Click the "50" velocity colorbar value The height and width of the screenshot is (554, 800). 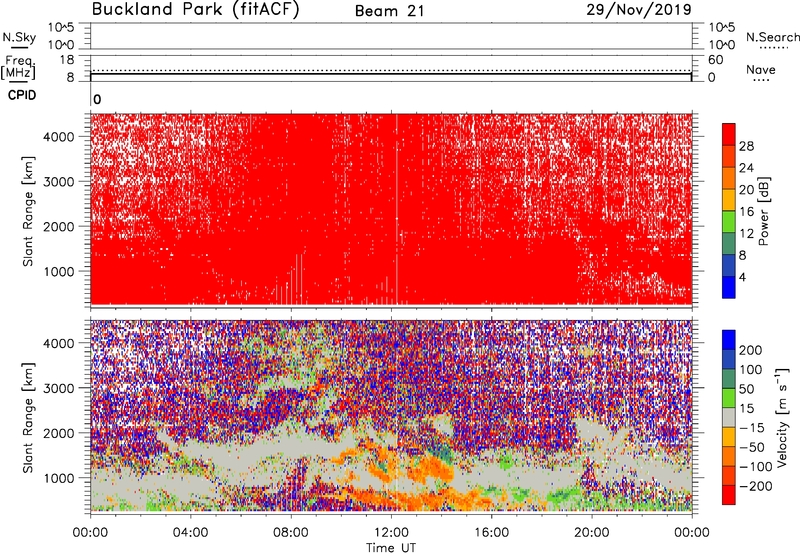(x=746, y=389)
